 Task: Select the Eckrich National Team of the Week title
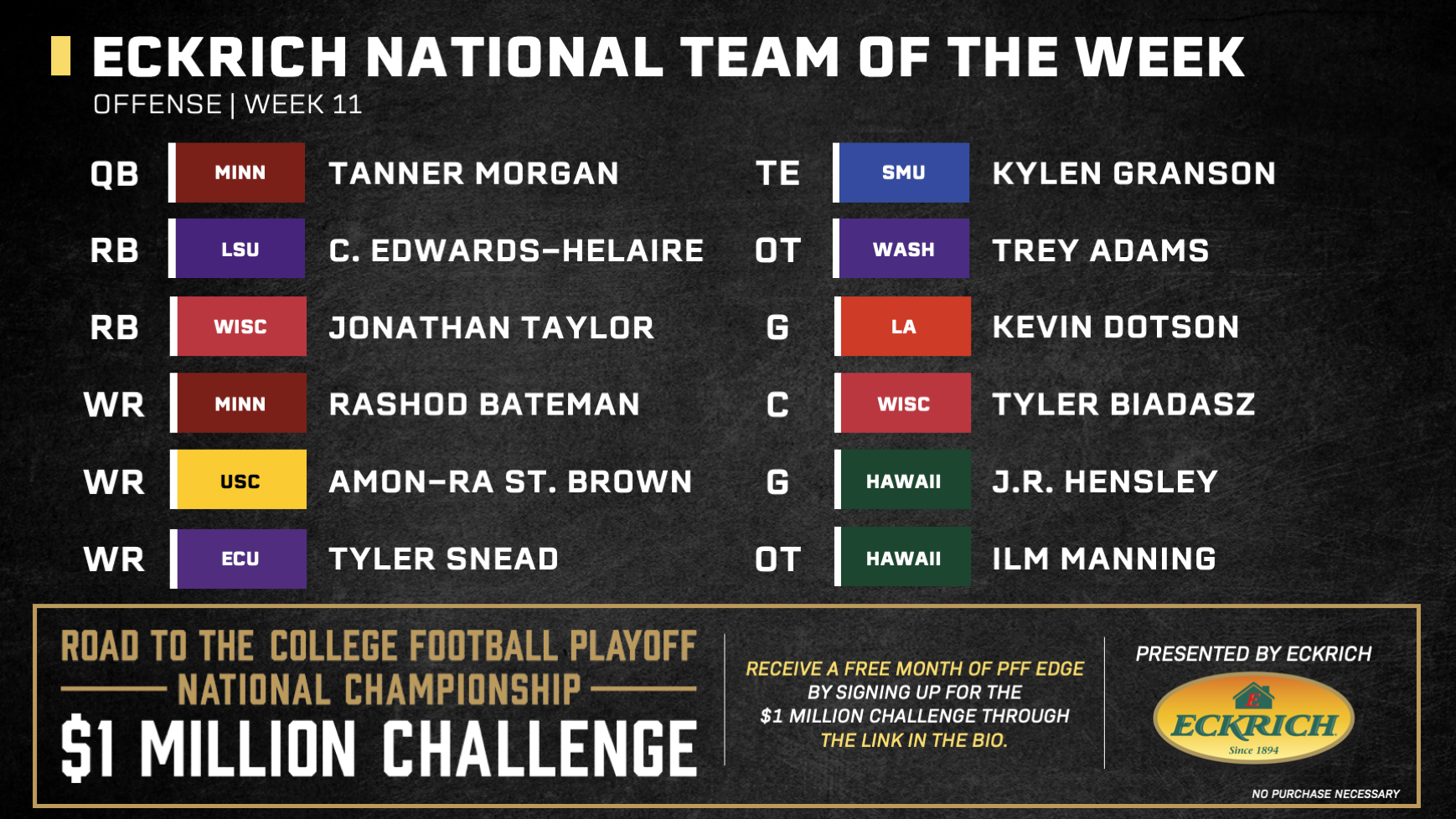[x=668, y=57]
